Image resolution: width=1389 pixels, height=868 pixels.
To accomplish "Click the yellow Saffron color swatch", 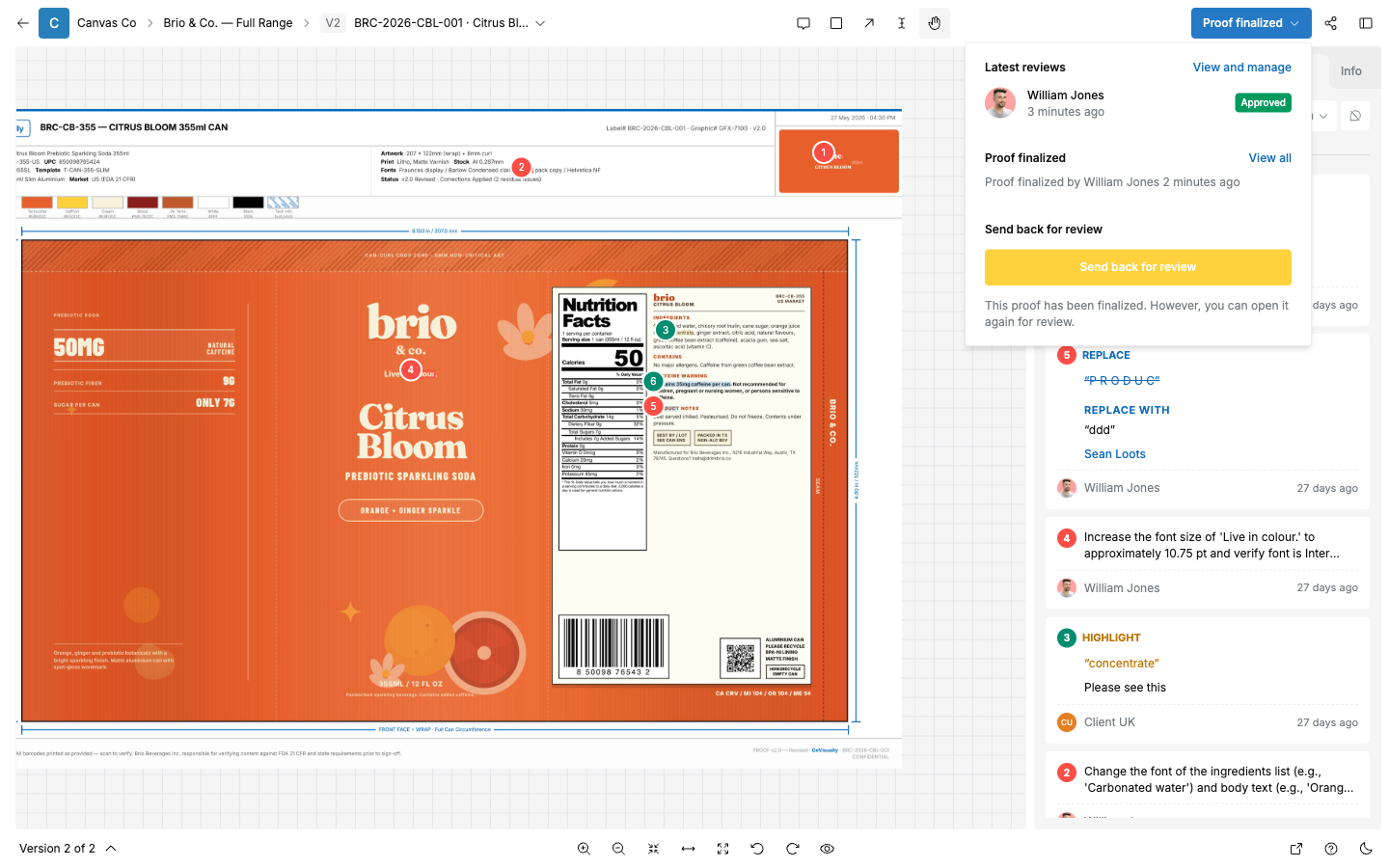I will coord(72,203).
